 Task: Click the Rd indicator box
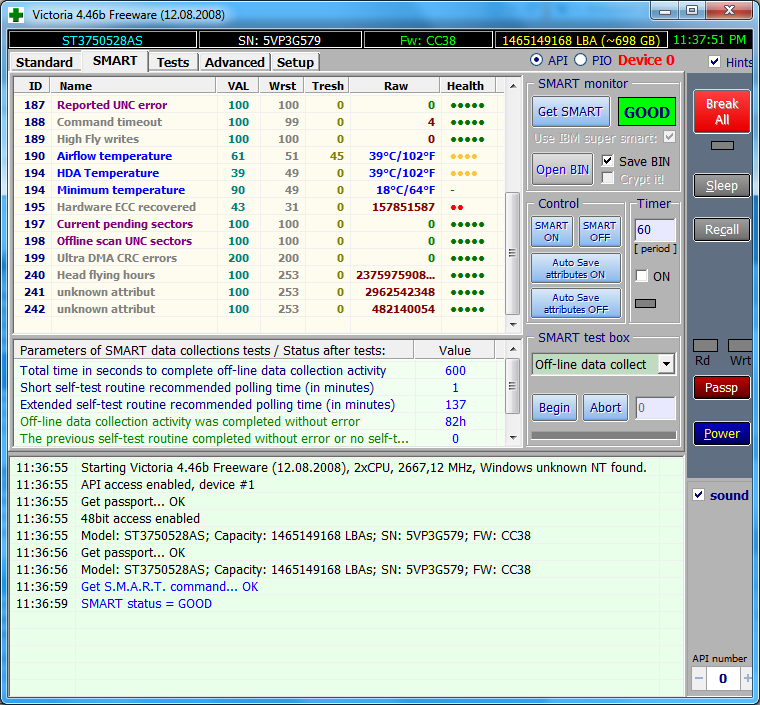click(705, 345)
